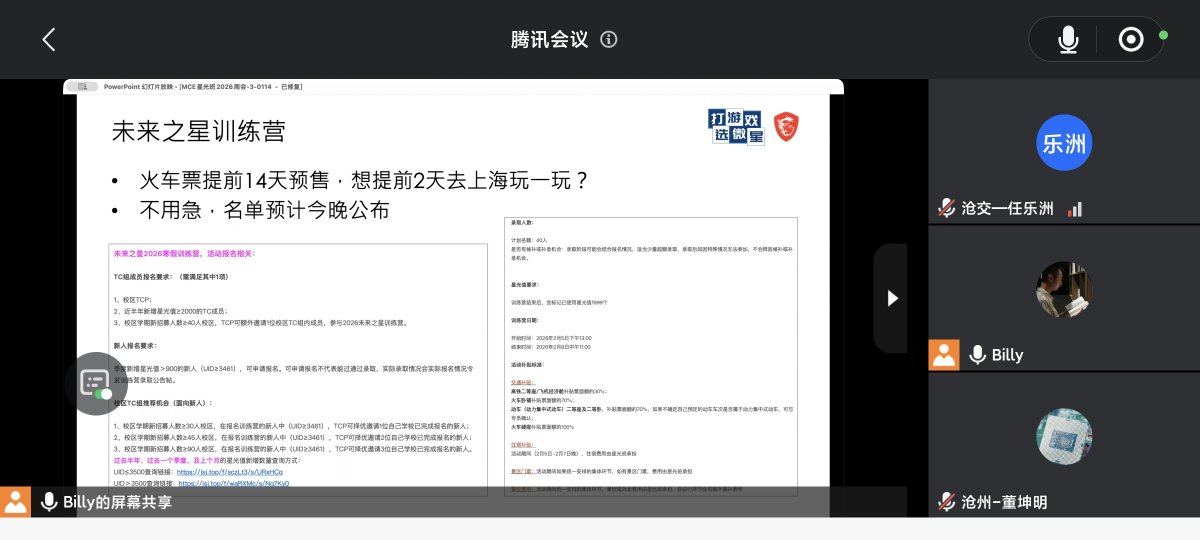Click the Billy的屏幕共享 label
1200x540 pixels.
coord(117,502)
